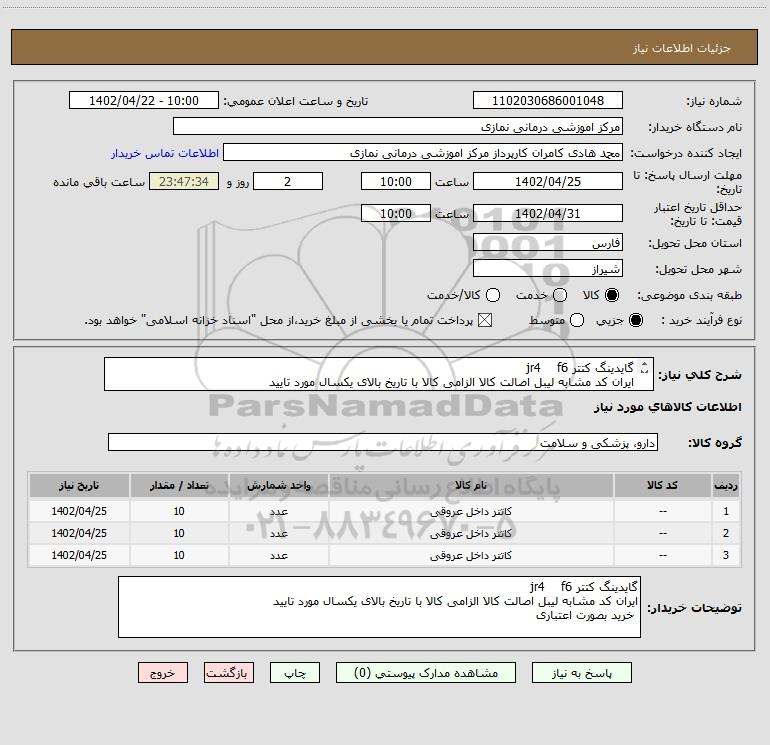Click the استان محل تحویل field فارس
Image resolution: width=770 pixels, height=745 pixels.
[547, 243]
